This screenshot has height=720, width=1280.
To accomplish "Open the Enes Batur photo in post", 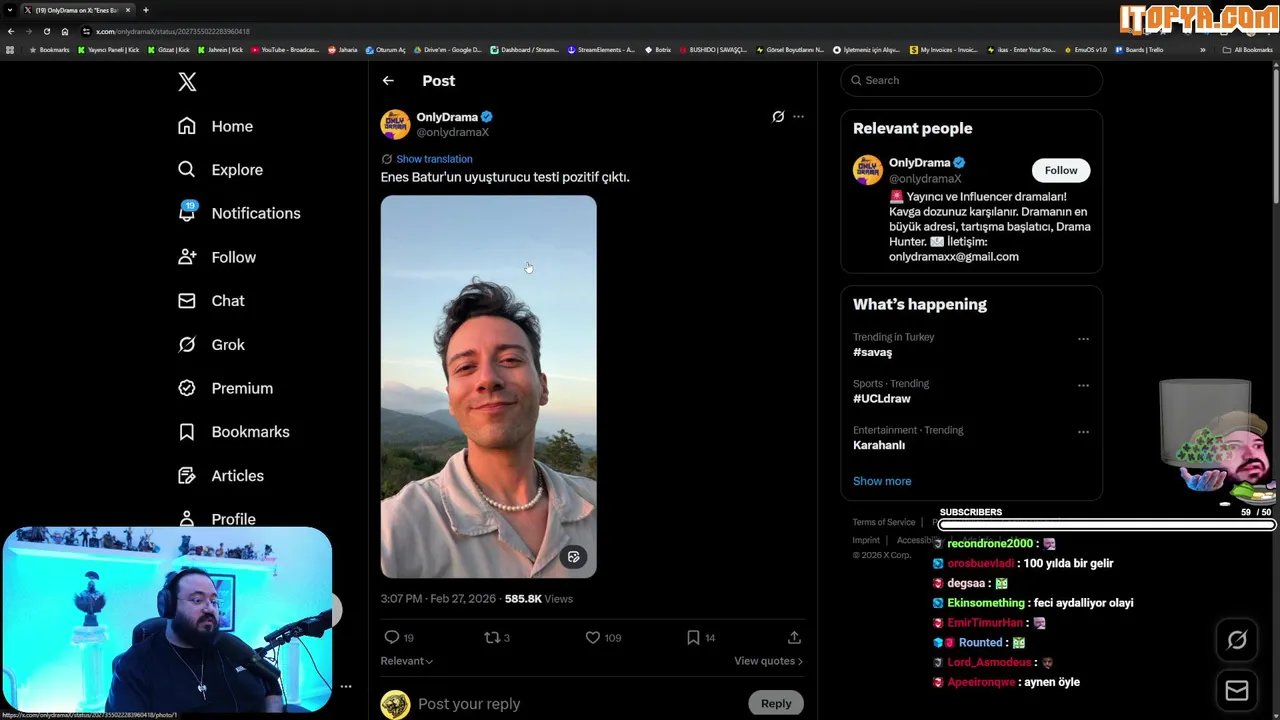I will coord(488,386).
